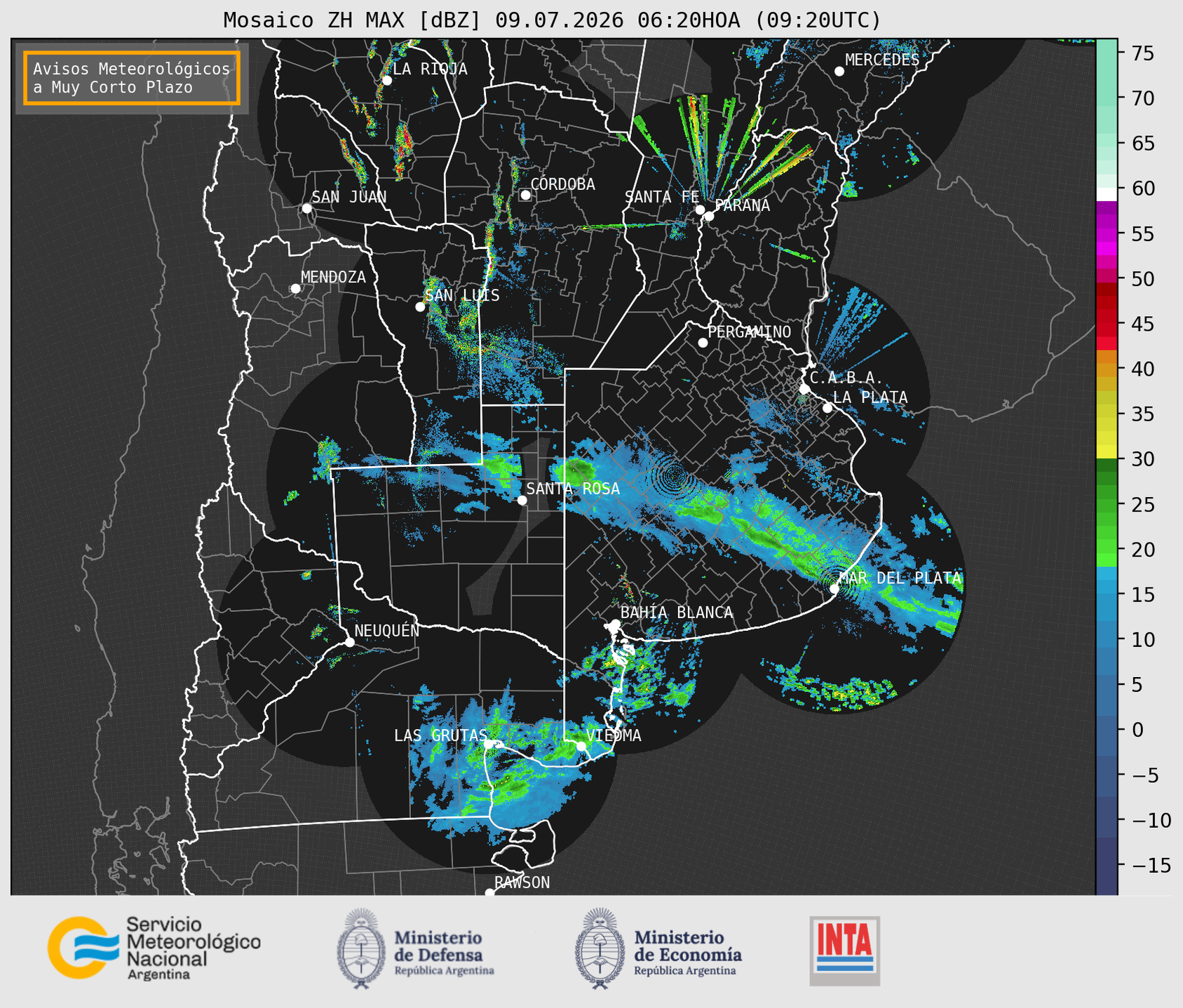Screen dimensions: 1183x1008
Task: Click the Ministerio de Economía crest
Action: pyautogui.click(x=600, y=948)
